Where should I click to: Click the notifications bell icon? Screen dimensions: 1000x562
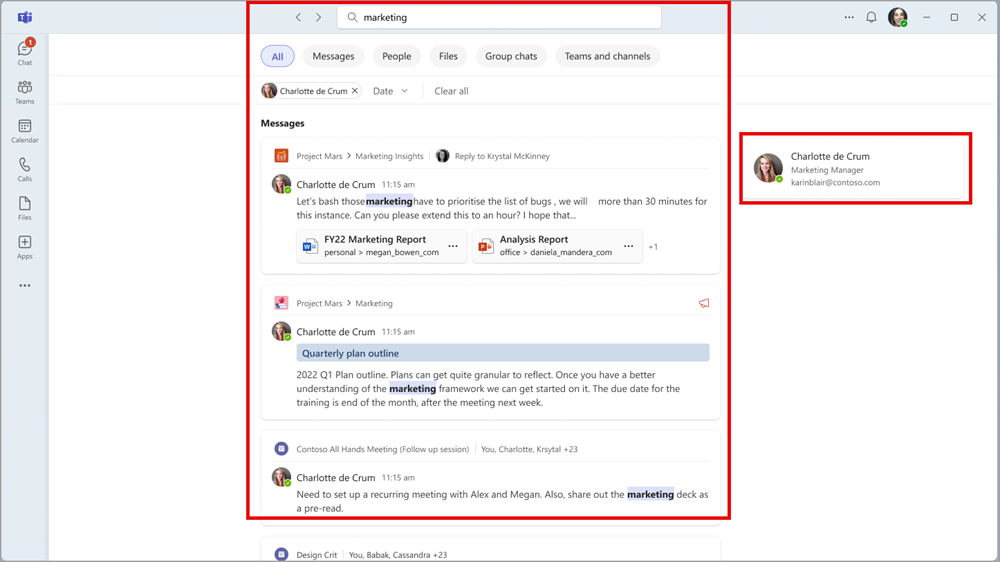point(871,17)
